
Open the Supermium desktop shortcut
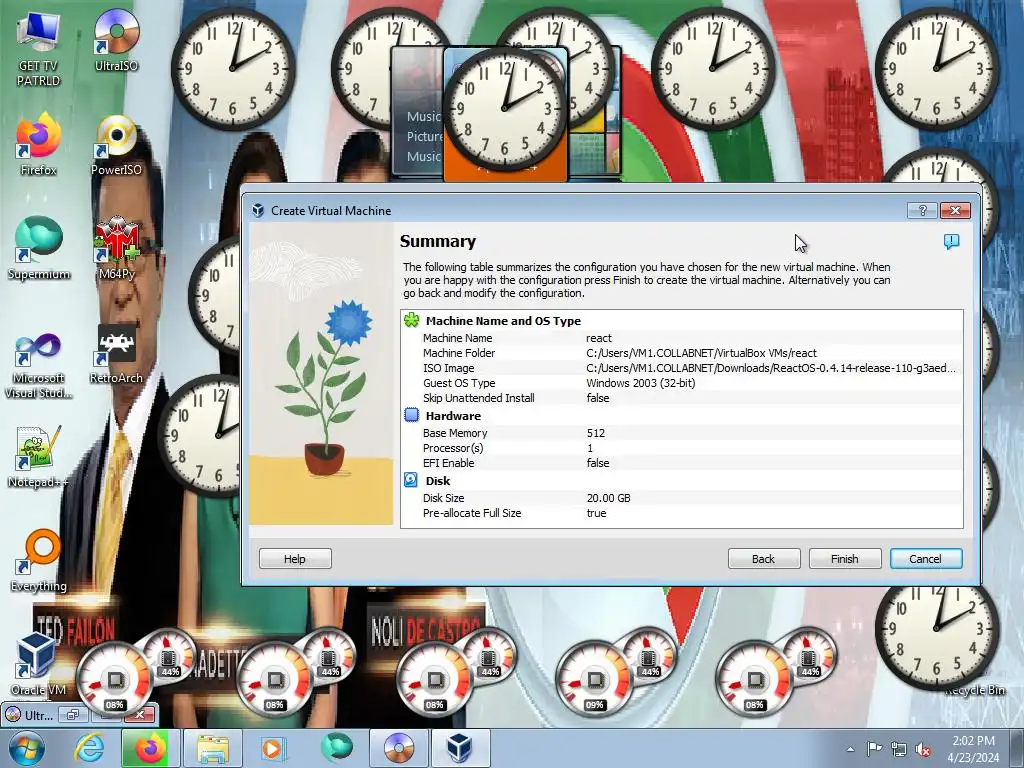pyautogui.click(x=38, y=248)
